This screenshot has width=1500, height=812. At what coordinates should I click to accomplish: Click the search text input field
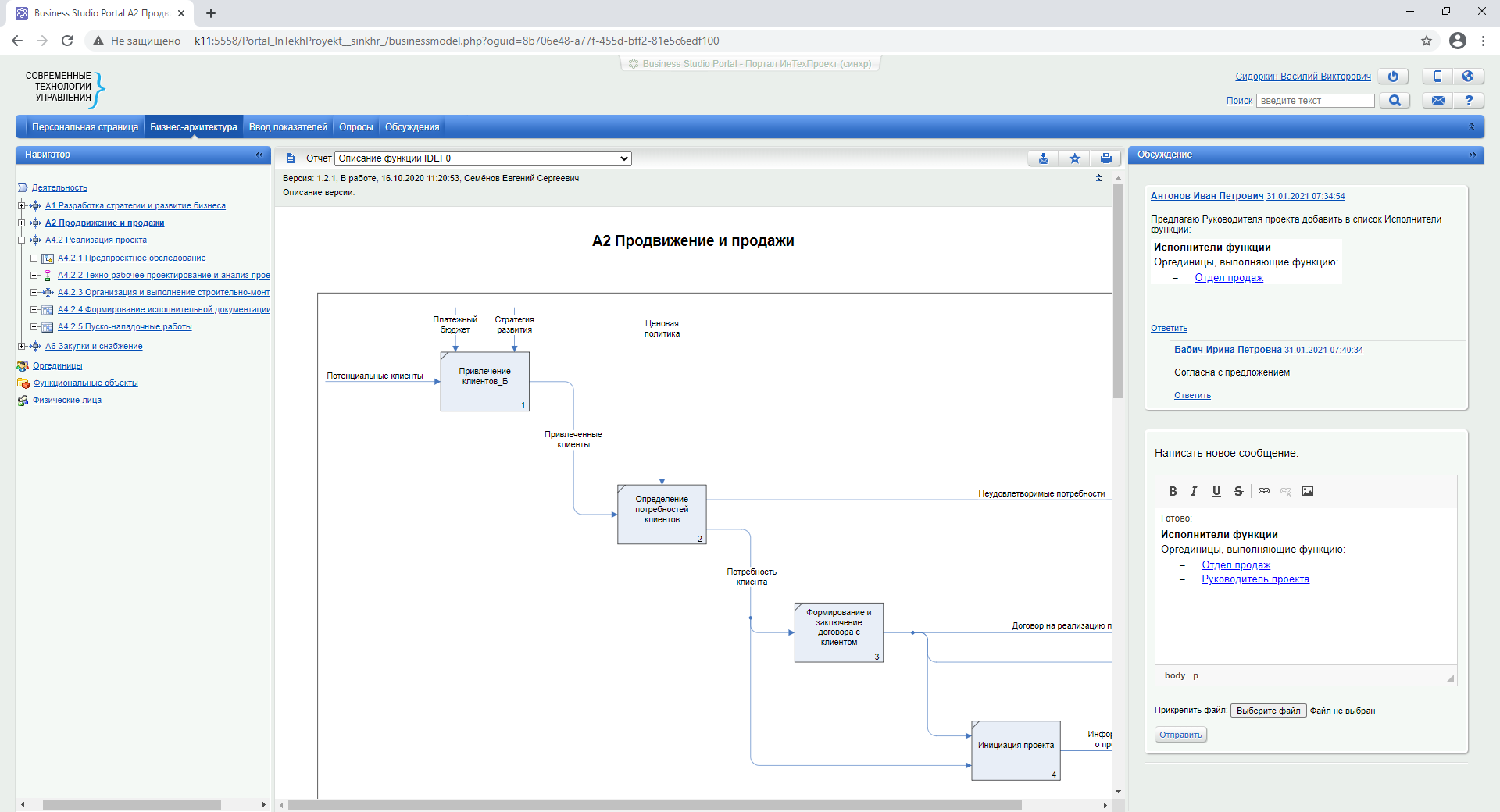tap(1315, 101)
